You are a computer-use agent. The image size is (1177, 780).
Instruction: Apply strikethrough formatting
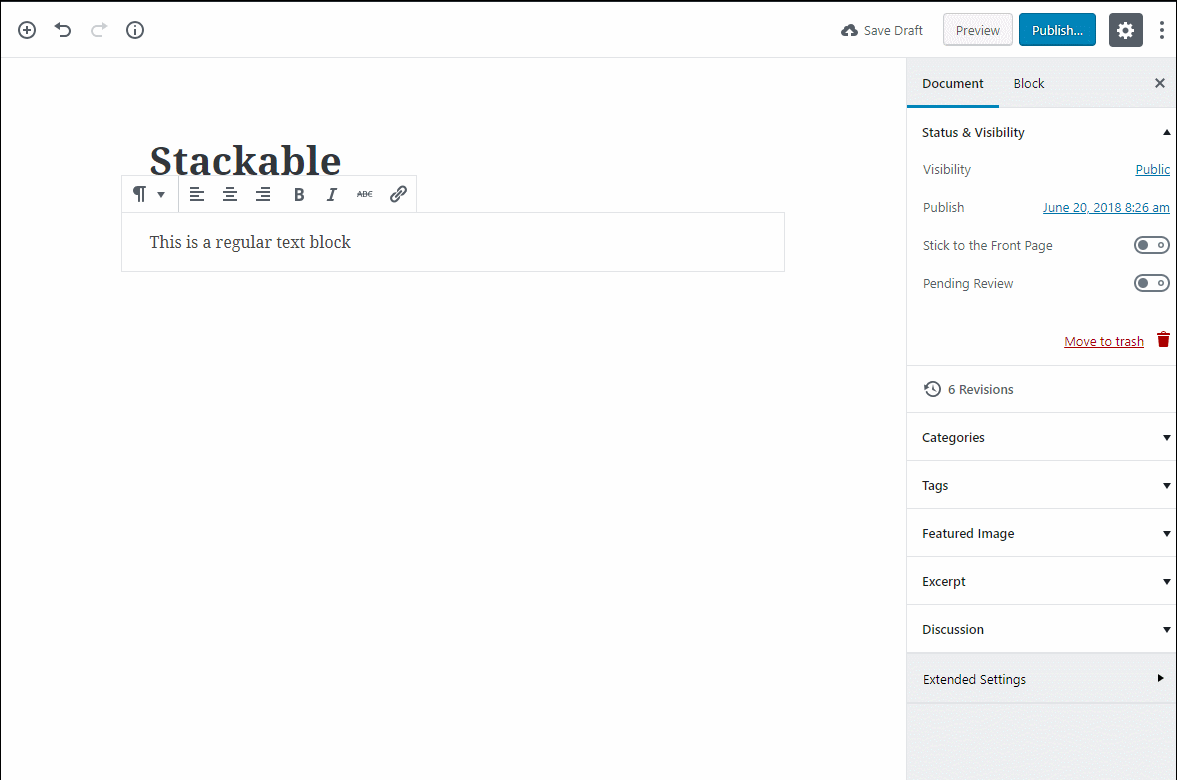(364, 193)
